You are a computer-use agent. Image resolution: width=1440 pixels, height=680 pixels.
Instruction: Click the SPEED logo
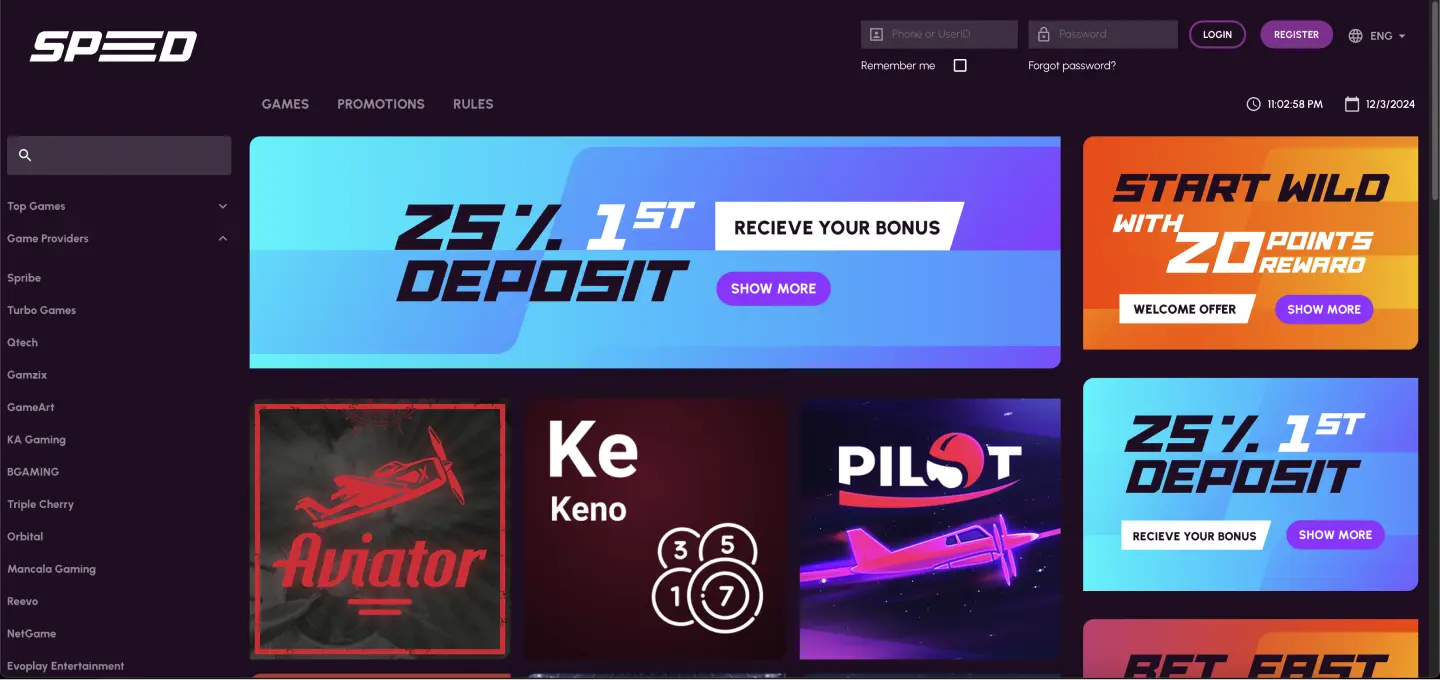pos(113,47)
